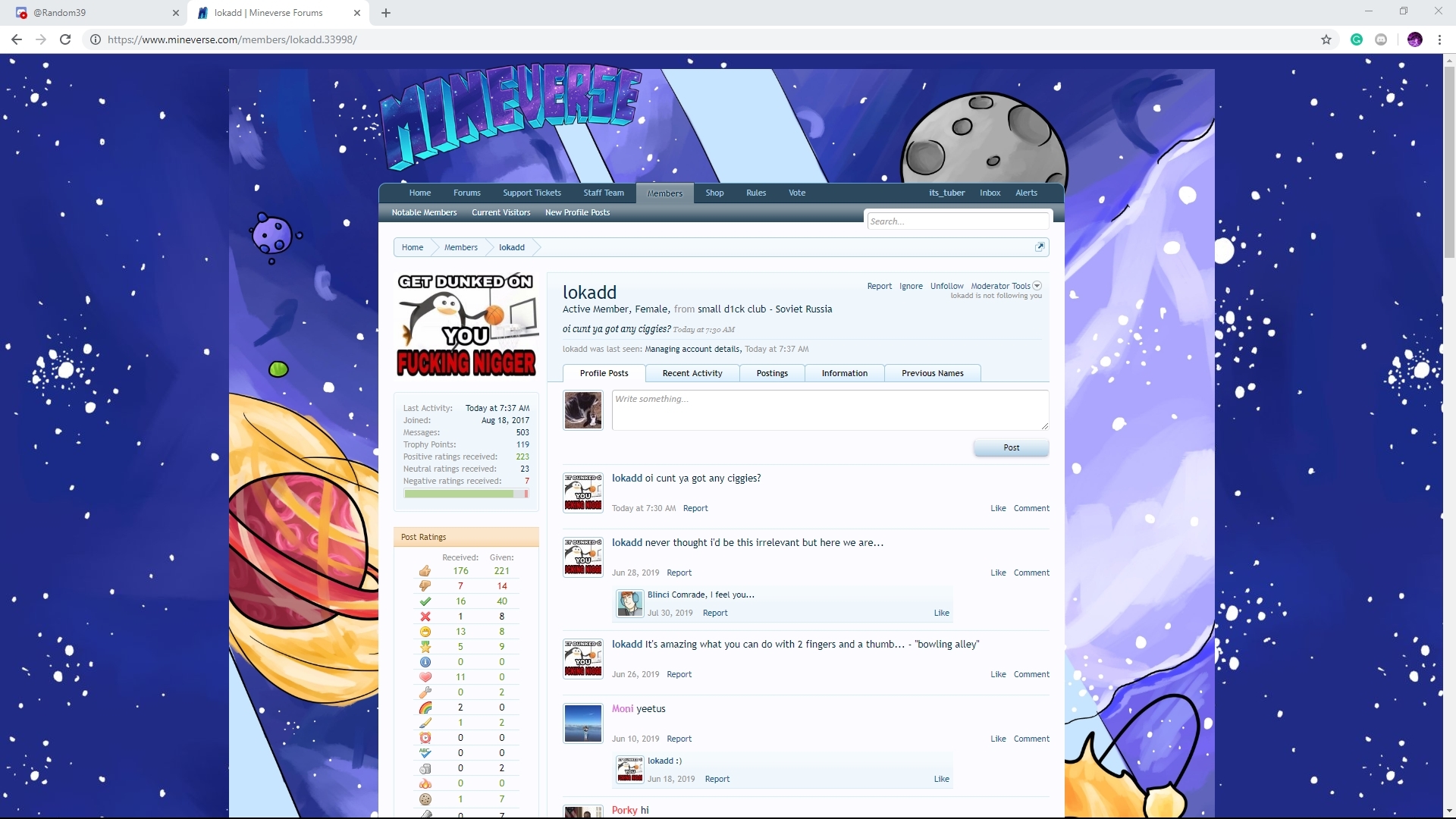This screenshot has height=819, width=1456.
Task: Select the Profile Posts tab
Action: pos(604,373)
